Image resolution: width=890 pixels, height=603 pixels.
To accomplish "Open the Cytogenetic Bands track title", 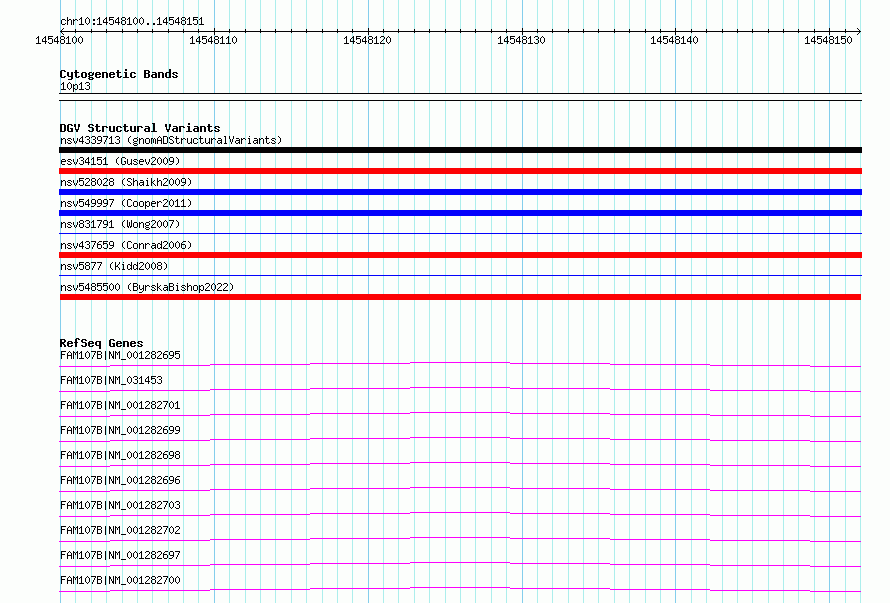I will tap(119, 74).
